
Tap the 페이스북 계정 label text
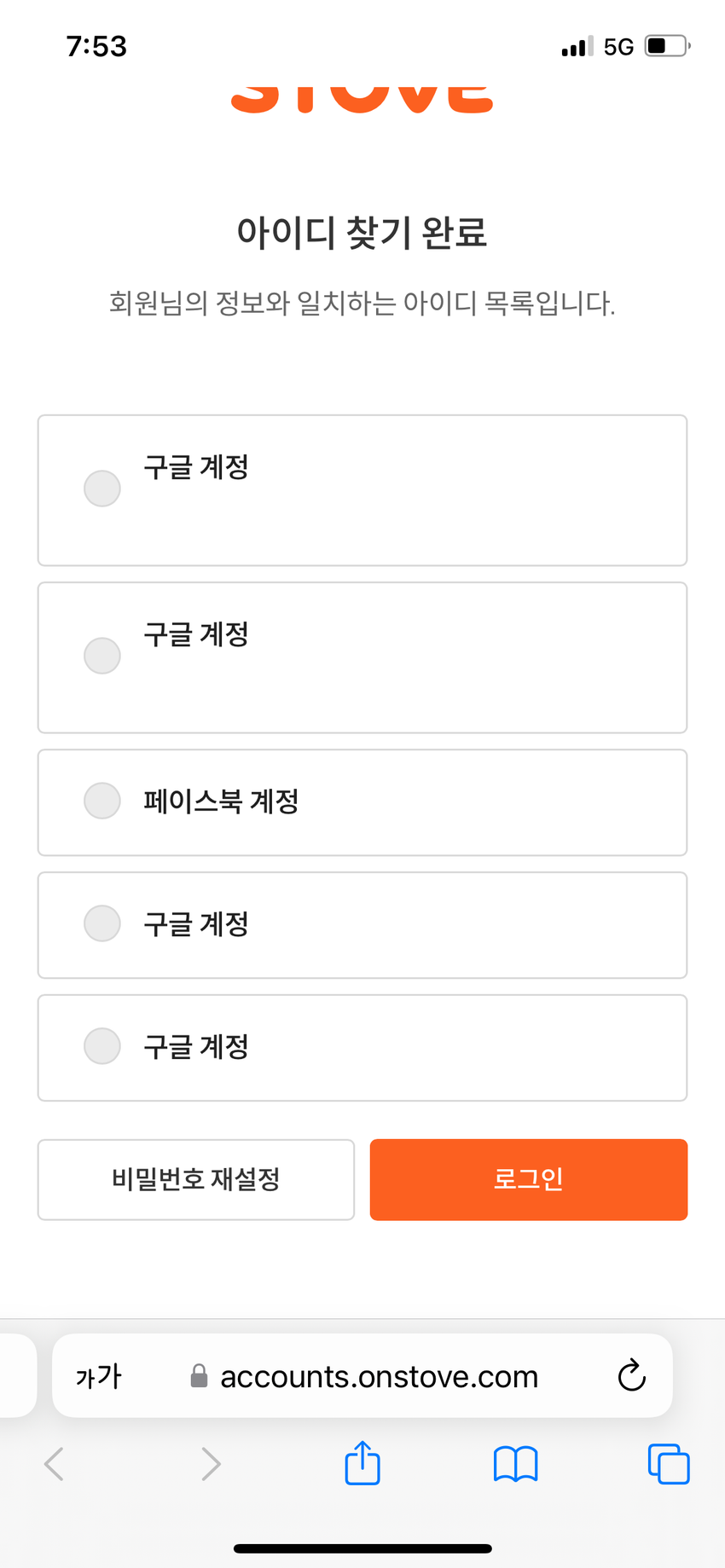pos(221,801)
